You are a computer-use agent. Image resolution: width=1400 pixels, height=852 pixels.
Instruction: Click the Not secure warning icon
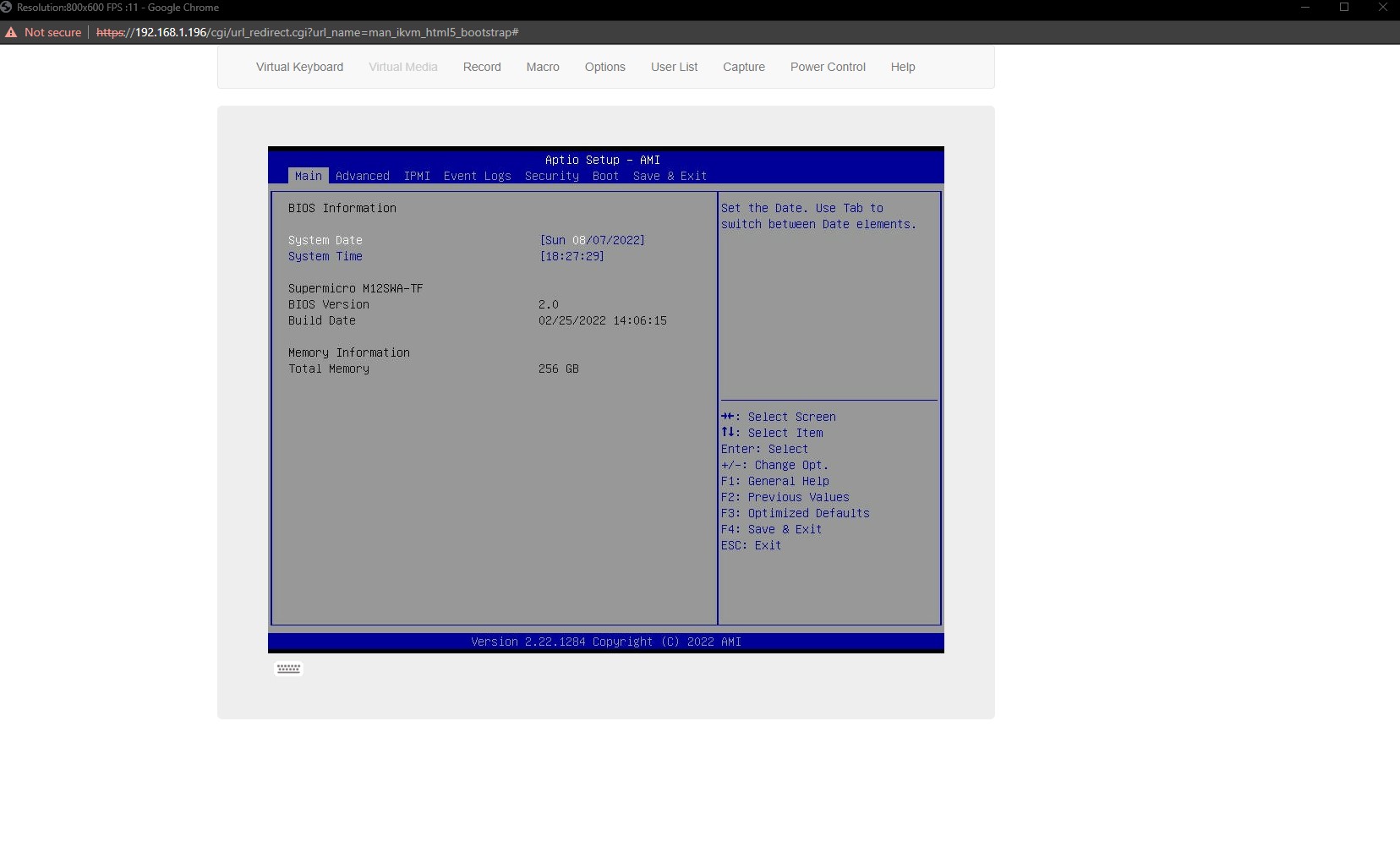[11, 32]
